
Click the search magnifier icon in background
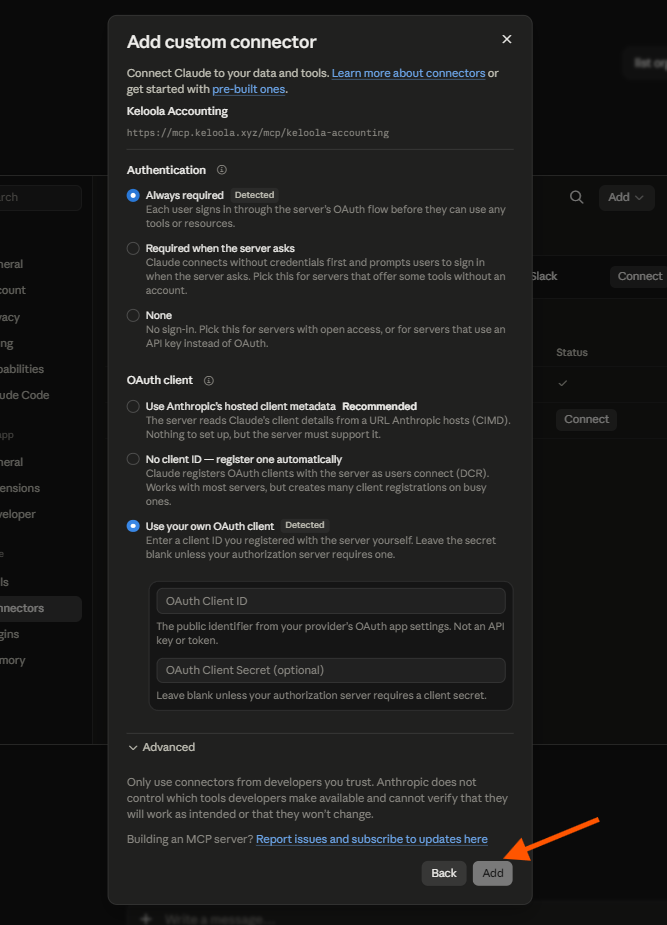click(577, 197)
